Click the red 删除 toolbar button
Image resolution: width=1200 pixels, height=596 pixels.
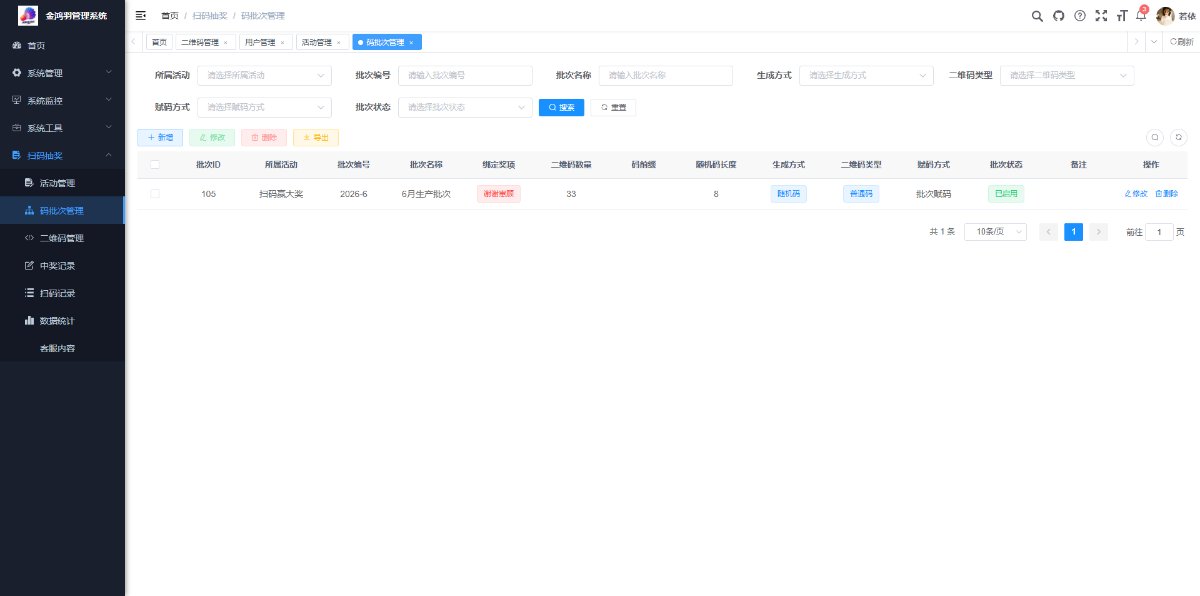[x=264, y=137]
